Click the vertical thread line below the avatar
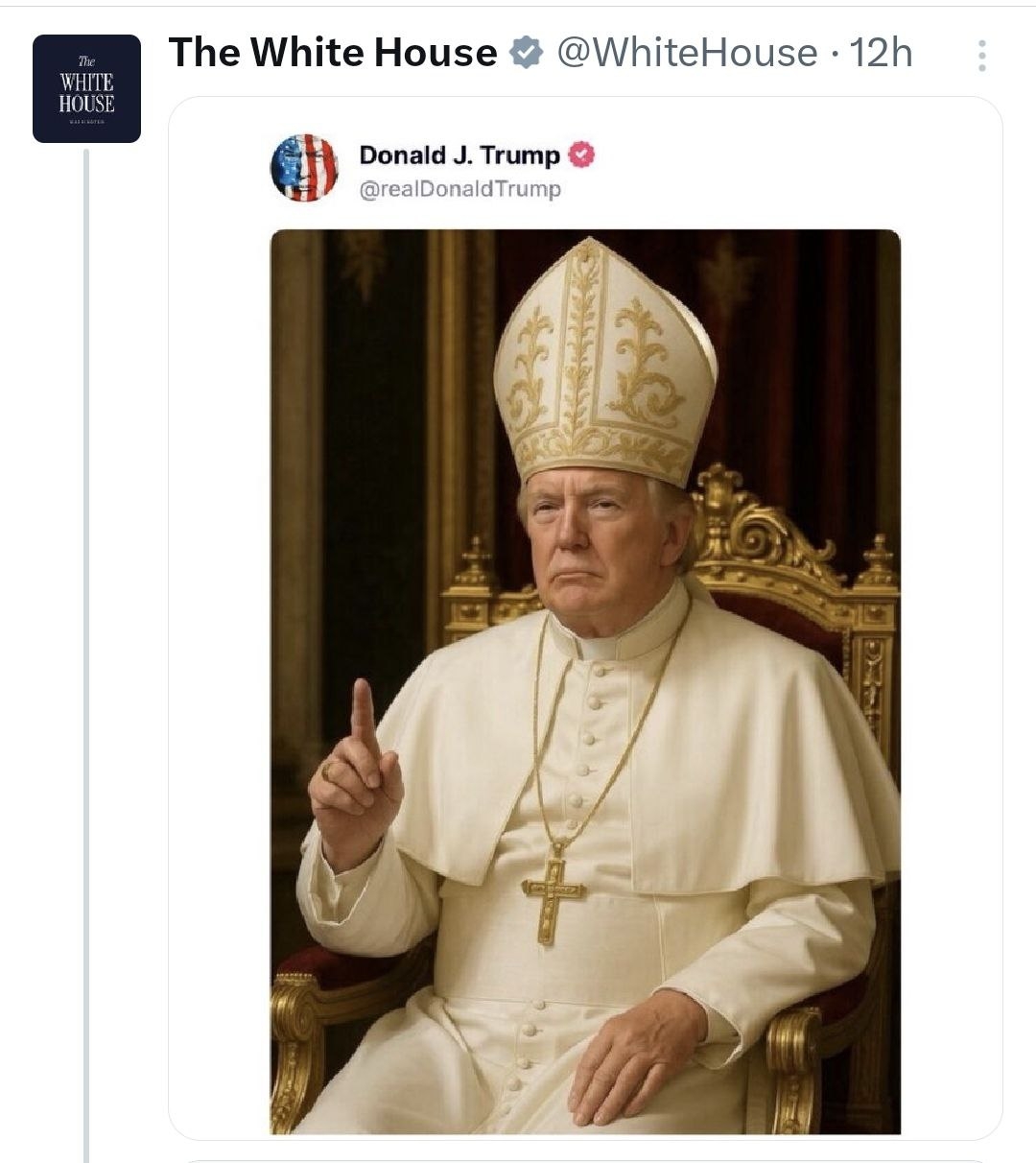1036x1163 pixels. 85,654
